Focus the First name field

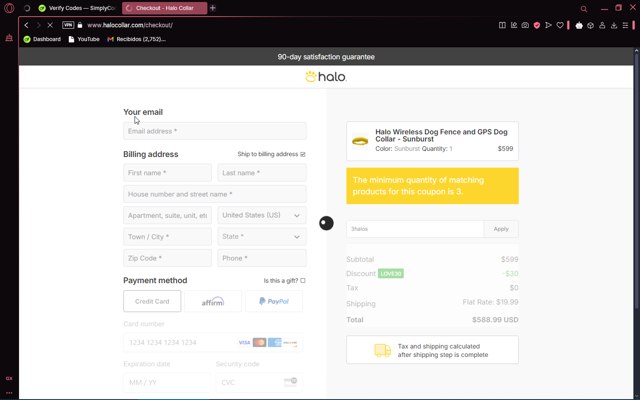[x=167, y=173]
